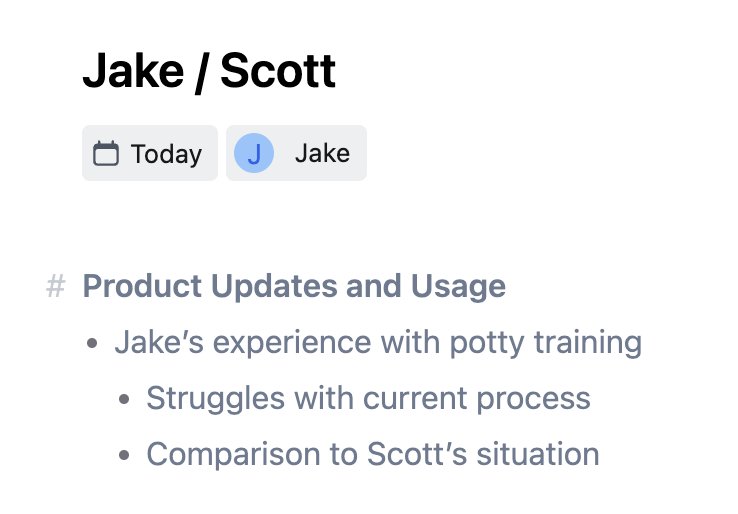The height and width of the screenshot is (514, 738).
Task: Place cursor in the word Jake in title
Action: (x=133, y=71)
